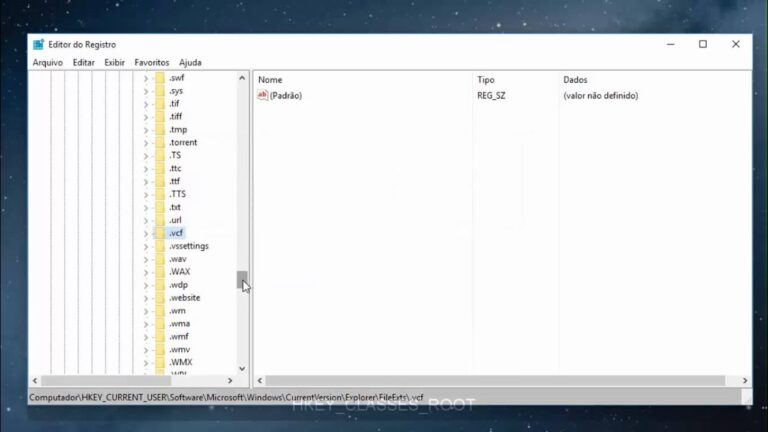768x432 pixels.
Task: Select the .tmp key label
Action: coord(178,130)
